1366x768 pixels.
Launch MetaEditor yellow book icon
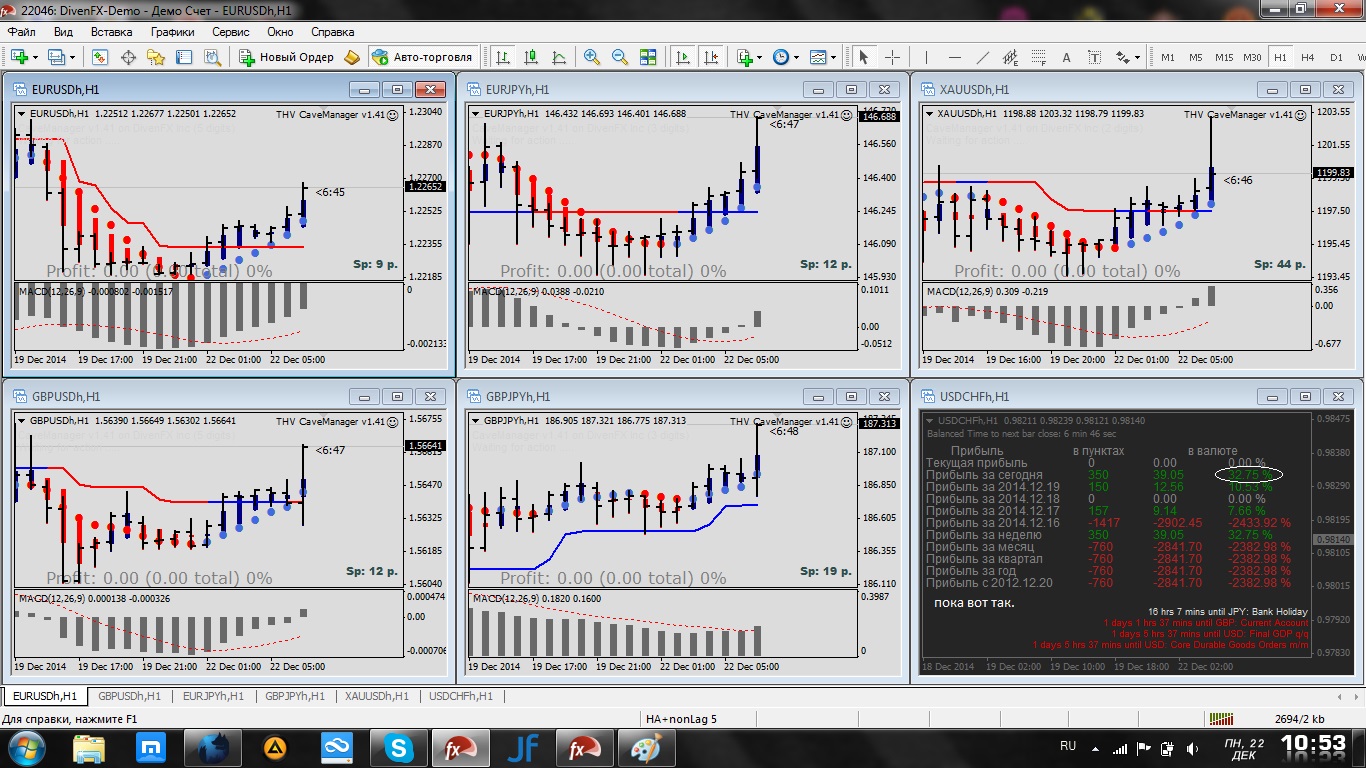352,57
